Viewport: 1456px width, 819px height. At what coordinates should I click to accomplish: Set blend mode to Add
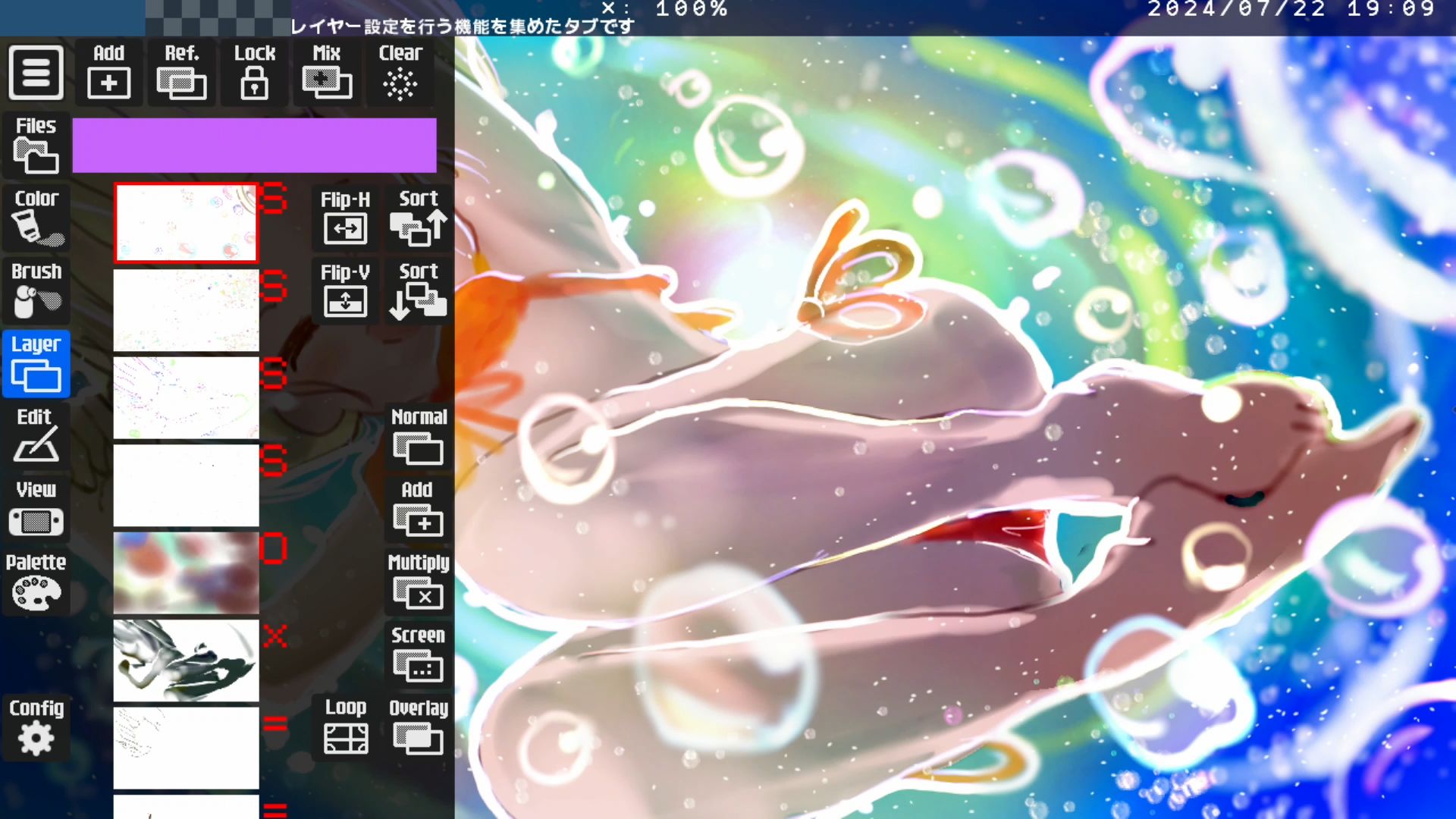(419, 509)
